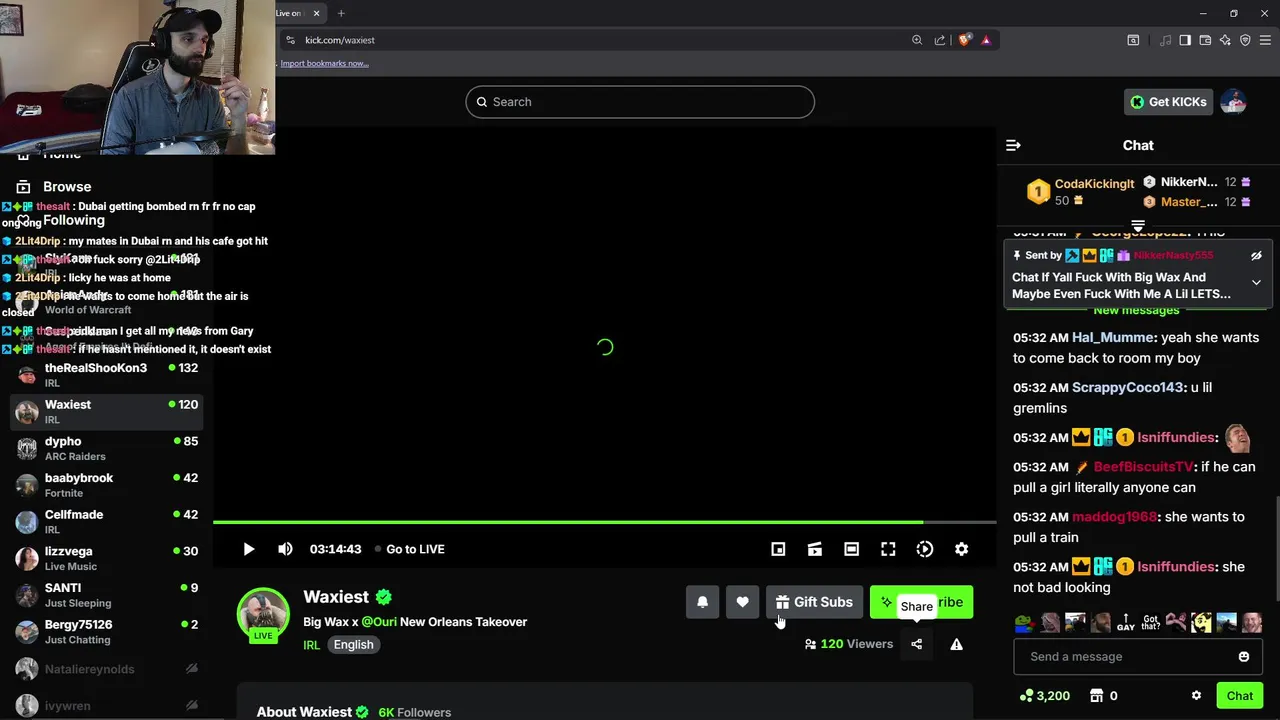
Task: Open the chat shop icon
Action: [x=1096, y=696]
